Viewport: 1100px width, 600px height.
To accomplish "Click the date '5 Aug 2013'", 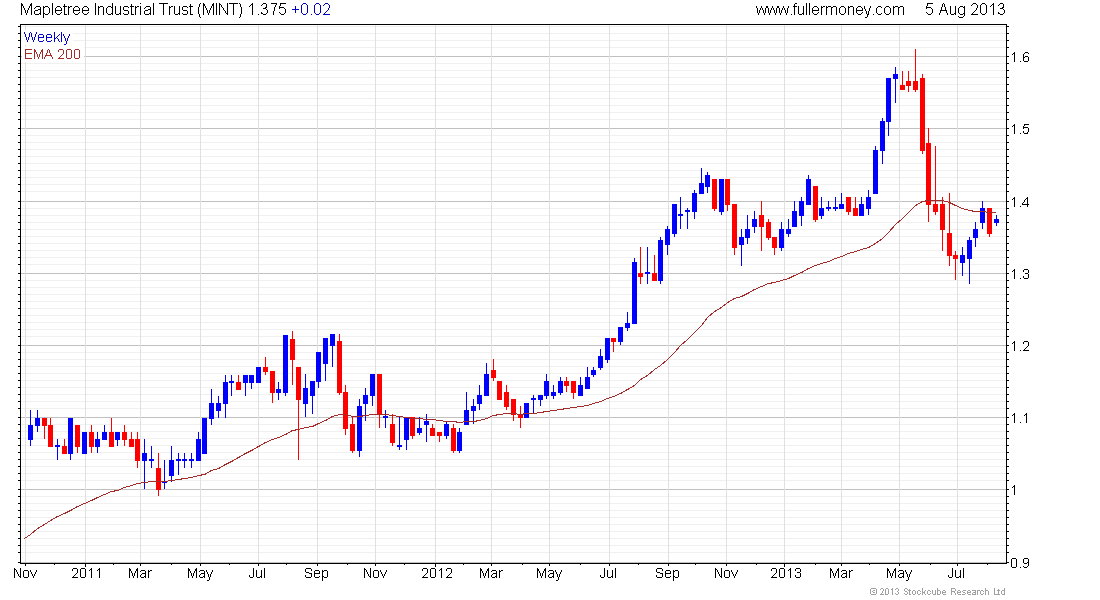I will tap(965, 10).
